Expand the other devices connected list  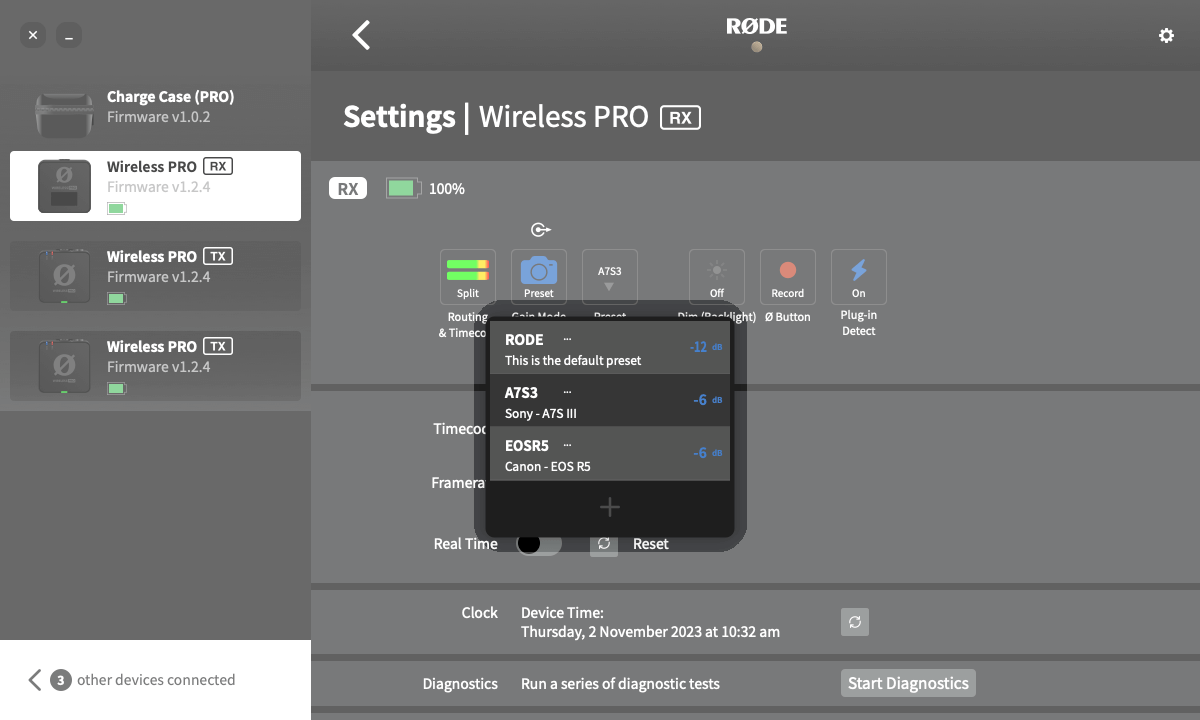coord(34,680)
